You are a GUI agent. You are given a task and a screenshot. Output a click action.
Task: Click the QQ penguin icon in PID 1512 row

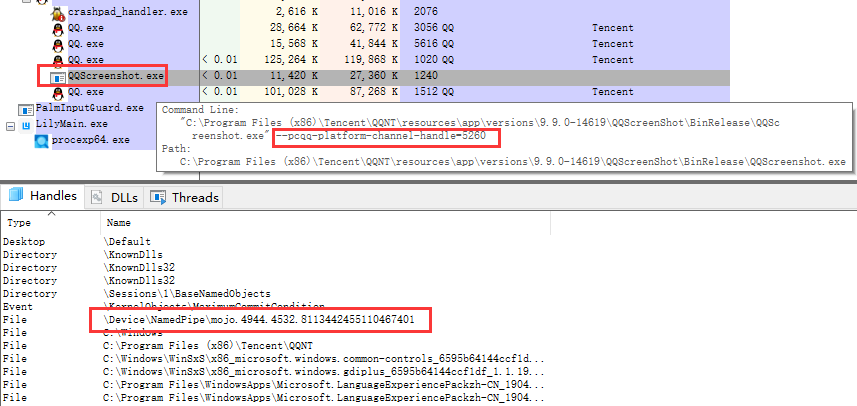tap(58, 92)
